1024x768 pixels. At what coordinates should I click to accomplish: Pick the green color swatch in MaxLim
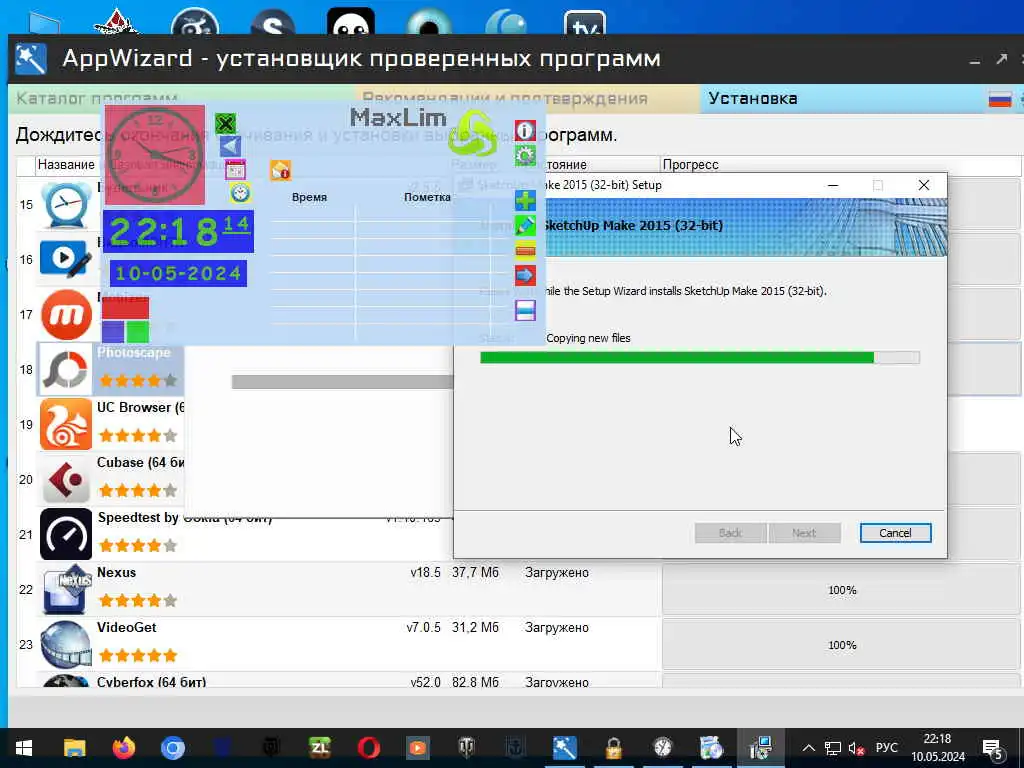click(137, 331)
